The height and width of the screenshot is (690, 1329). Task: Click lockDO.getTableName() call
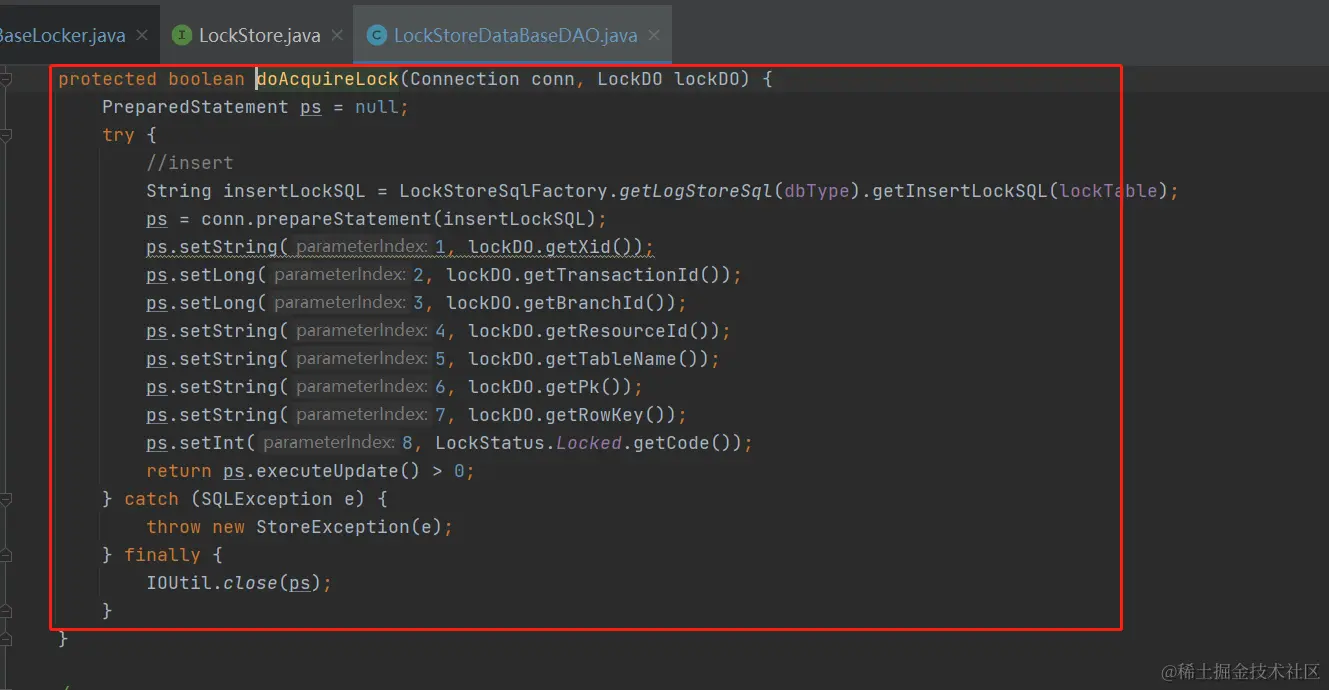tap(589, 359)
